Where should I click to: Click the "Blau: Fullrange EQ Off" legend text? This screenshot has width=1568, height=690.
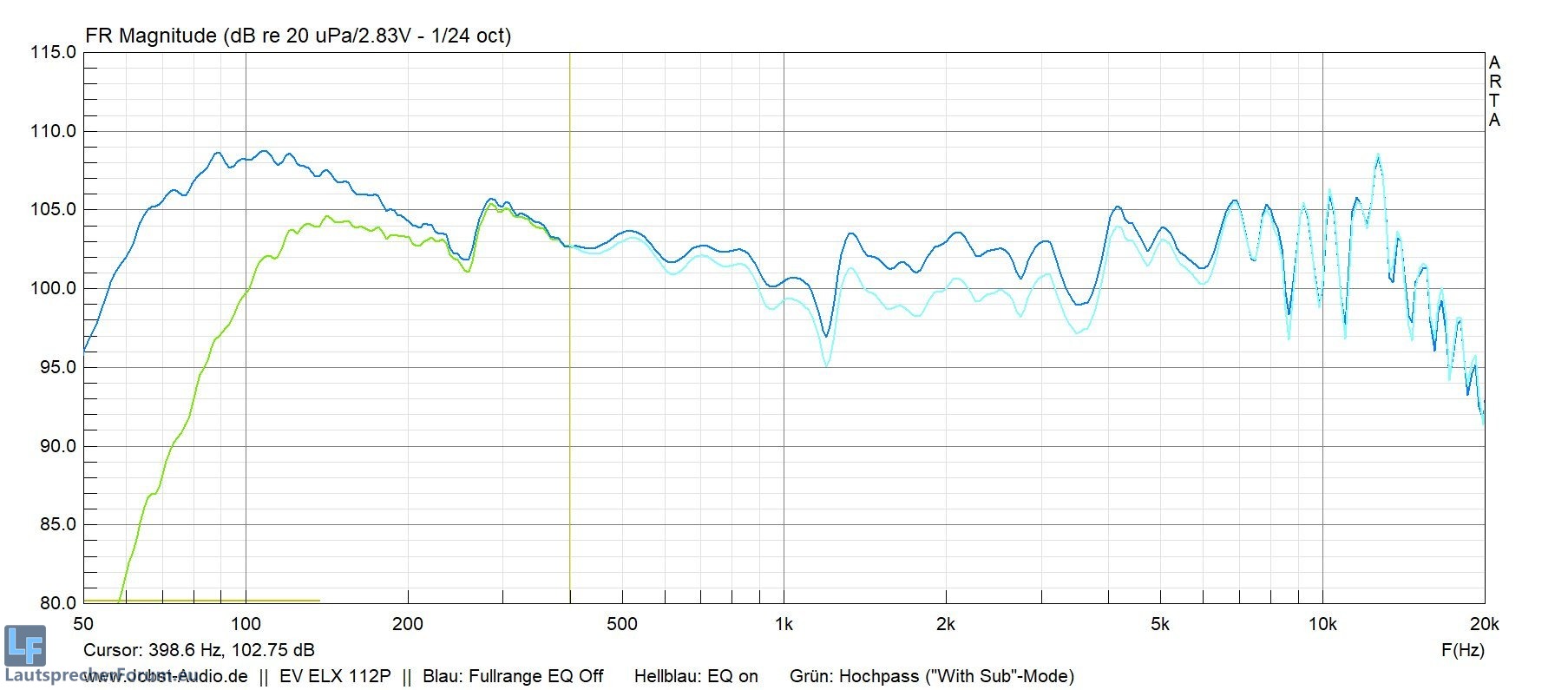coord(513,676)
